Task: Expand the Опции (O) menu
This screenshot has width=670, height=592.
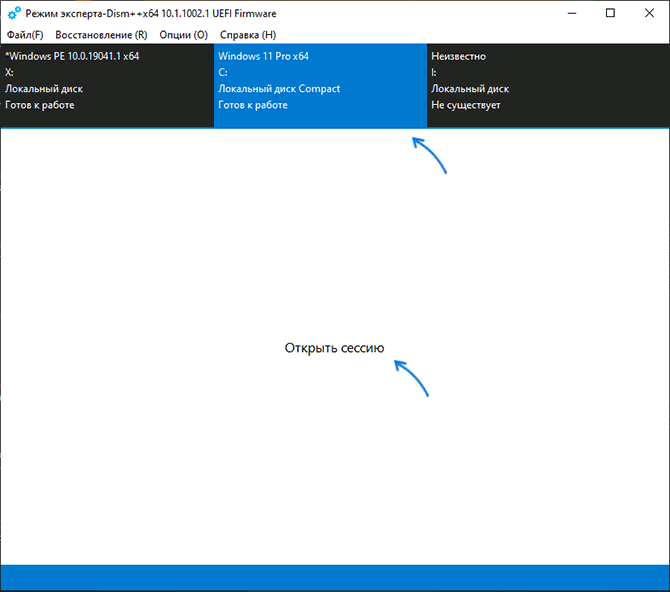Action: 184,35
